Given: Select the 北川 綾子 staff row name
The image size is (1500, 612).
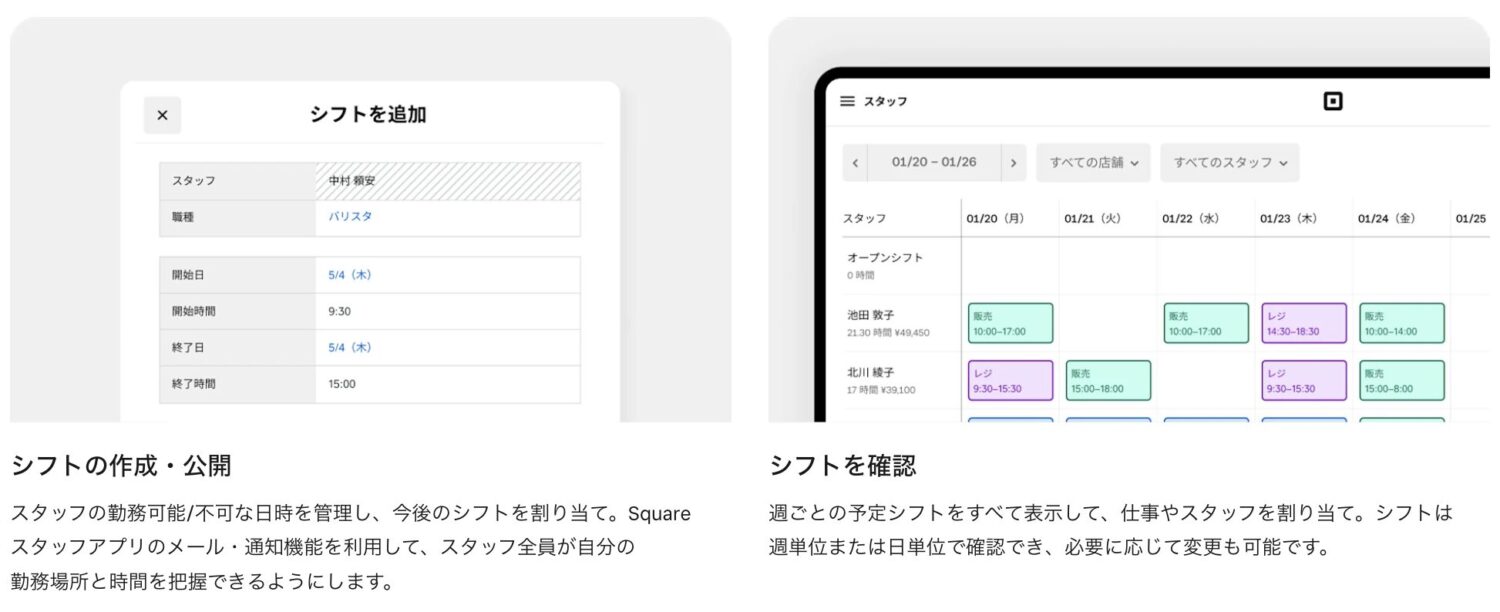Looking at the screenshot, I should 871,372.
